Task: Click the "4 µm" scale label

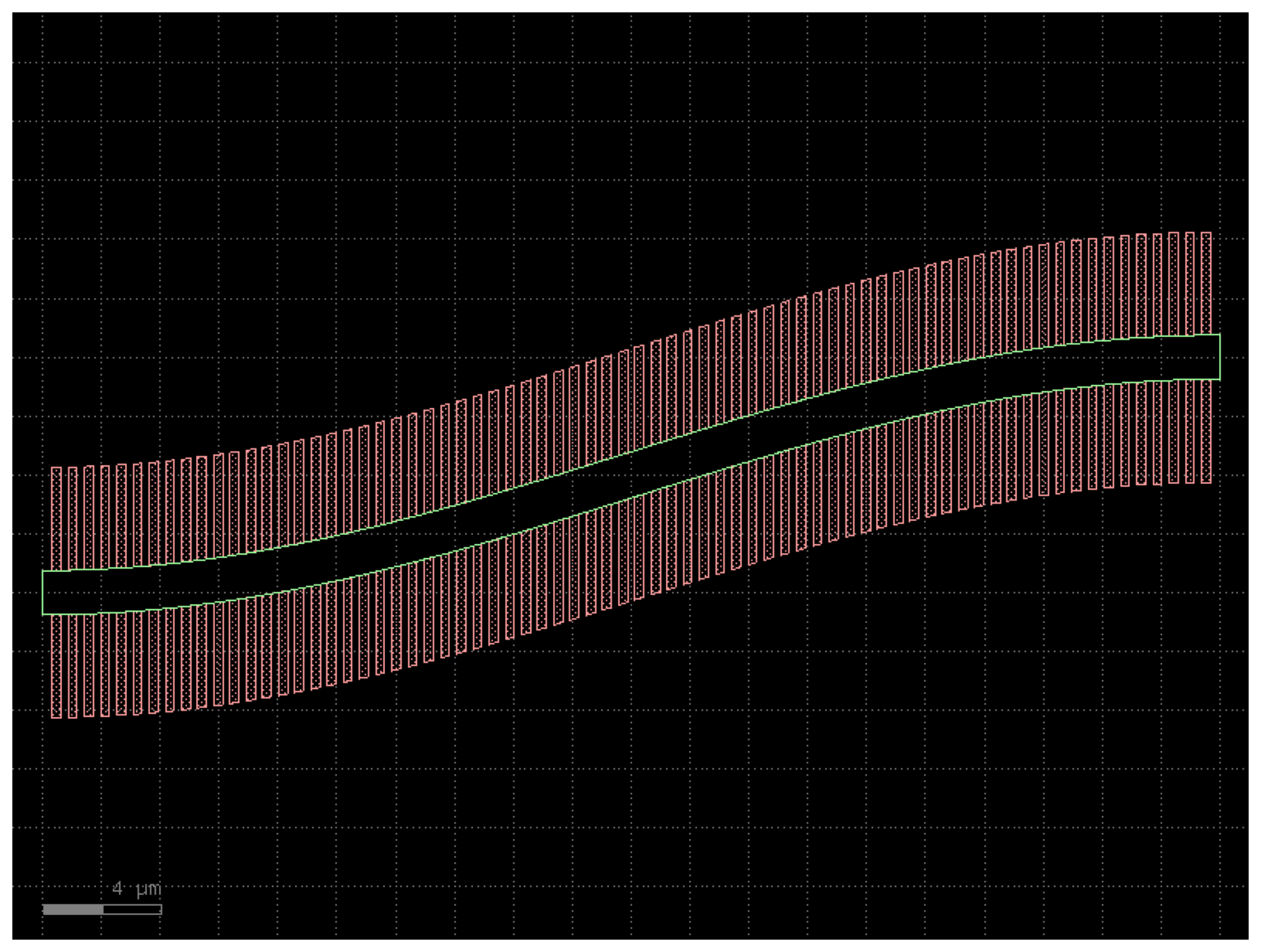Action: 136,889
